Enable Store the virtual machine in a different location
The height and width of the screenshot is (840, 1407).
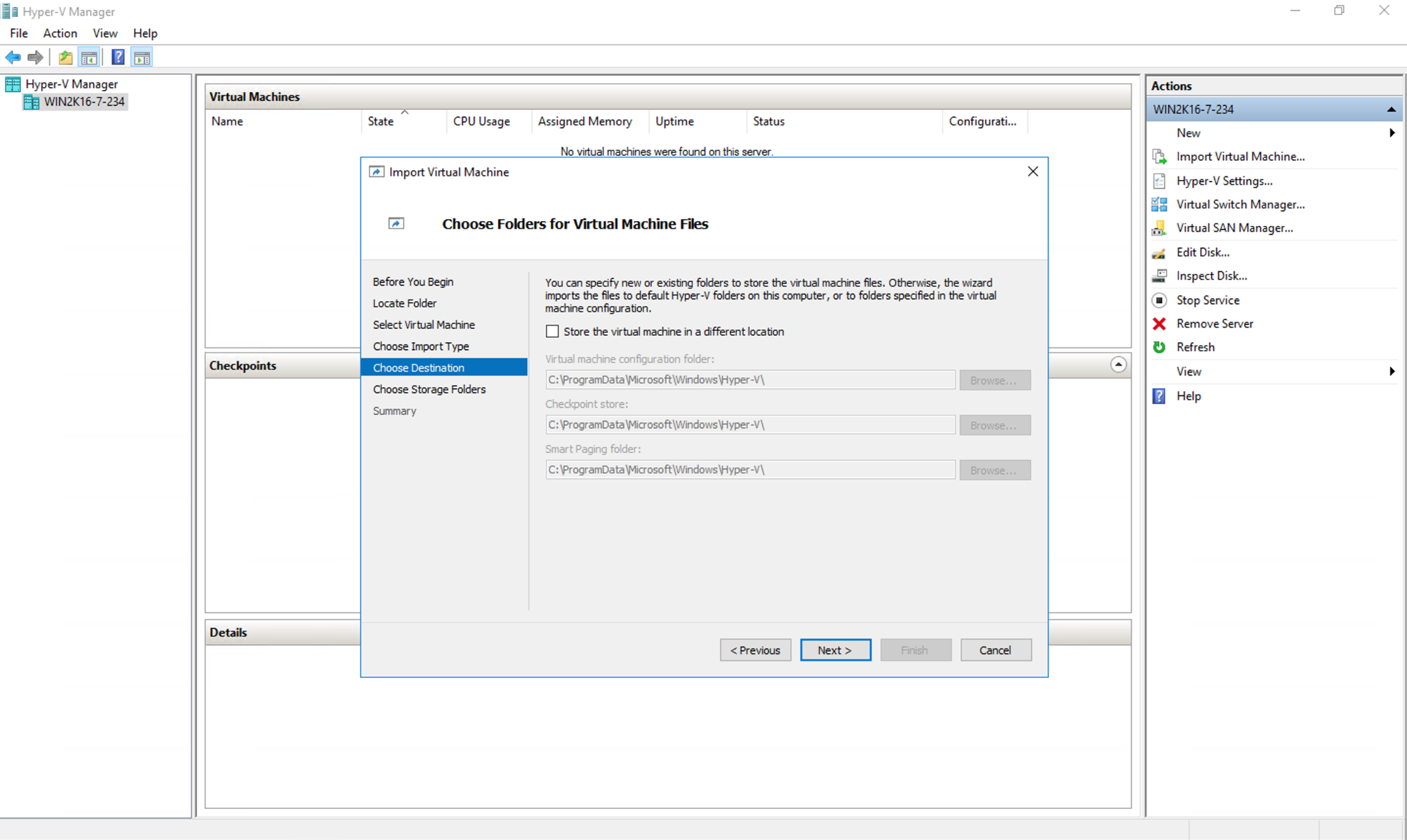pyautogui.click(x=552, y=332)
